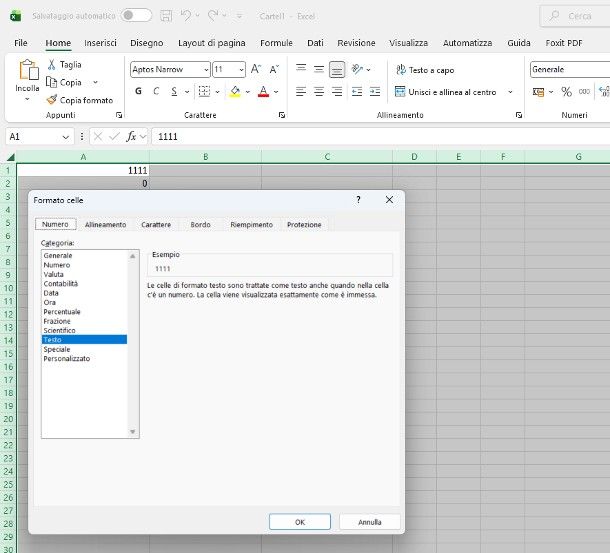Click the dialog help question mark
Viewport: 610px width, 553px height.
(x=358, y=200)
